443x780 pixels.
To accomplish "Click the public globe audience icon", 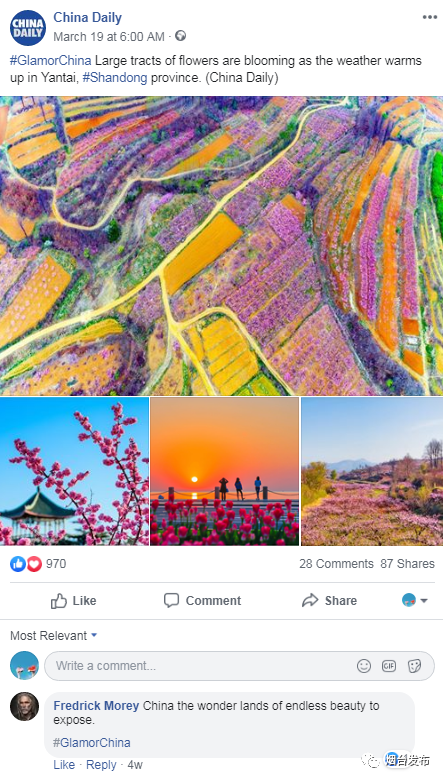I will [180, 36].
